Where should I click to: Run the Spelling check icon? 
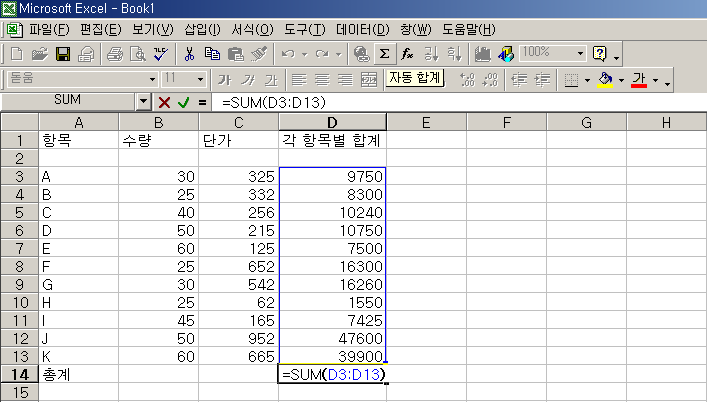[161, 54]
